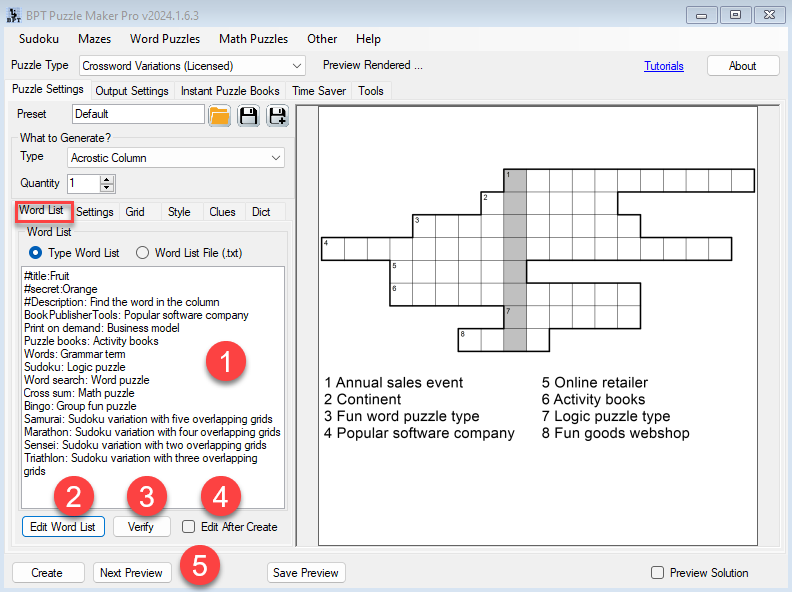Increase Quantity with the up arrow

click(108, 179)
